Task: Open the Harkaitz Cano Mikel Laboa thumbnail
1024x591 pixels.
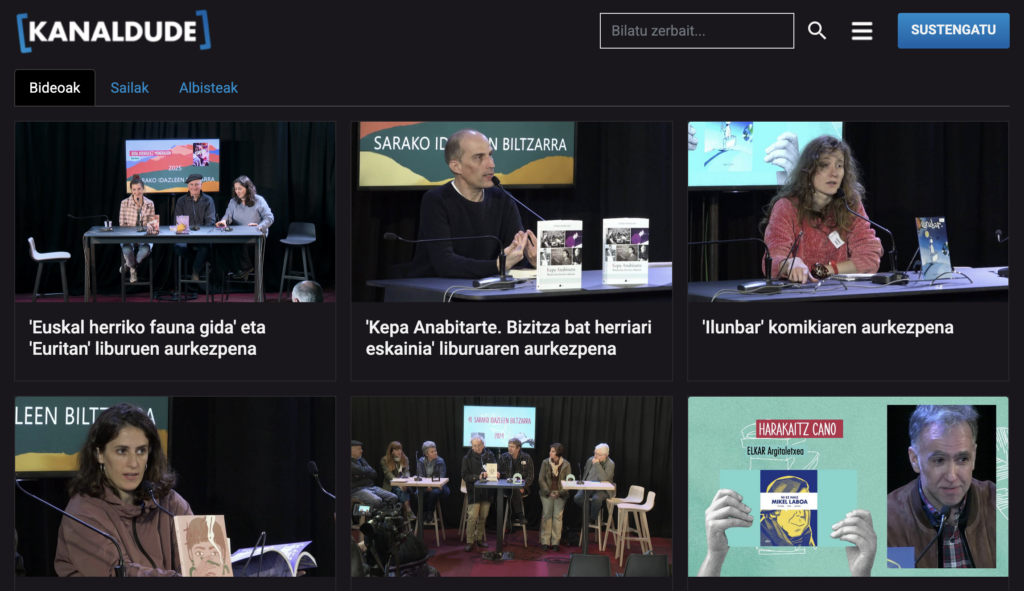Action: (x=848, y=487)
